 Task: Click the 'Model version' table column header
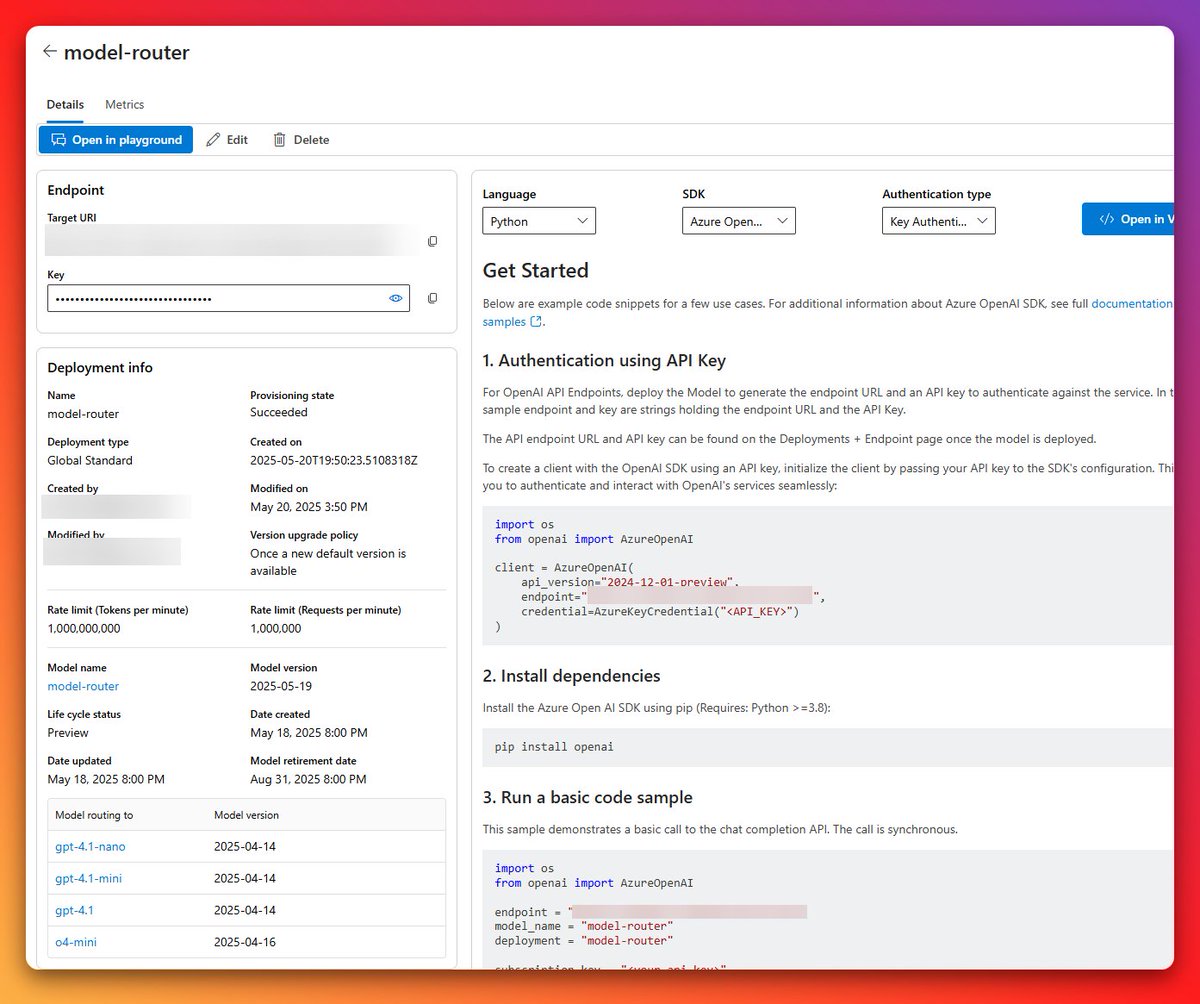click(246, 815)
